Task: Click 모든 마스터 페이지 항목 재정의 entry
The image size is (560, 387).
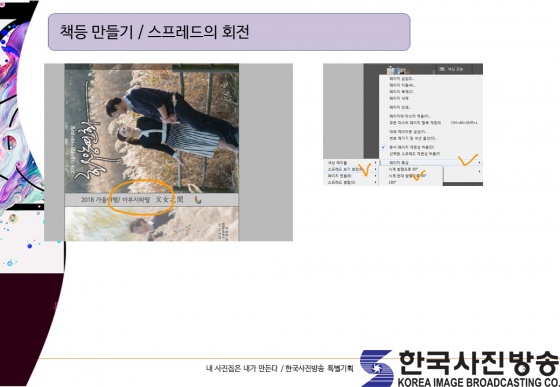Action: 415,123
